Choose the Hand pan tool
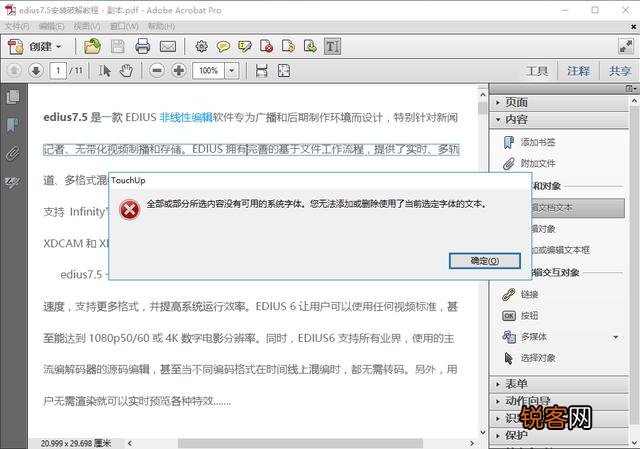This screenshot has height=449, width=640. [x=126, y=71]
